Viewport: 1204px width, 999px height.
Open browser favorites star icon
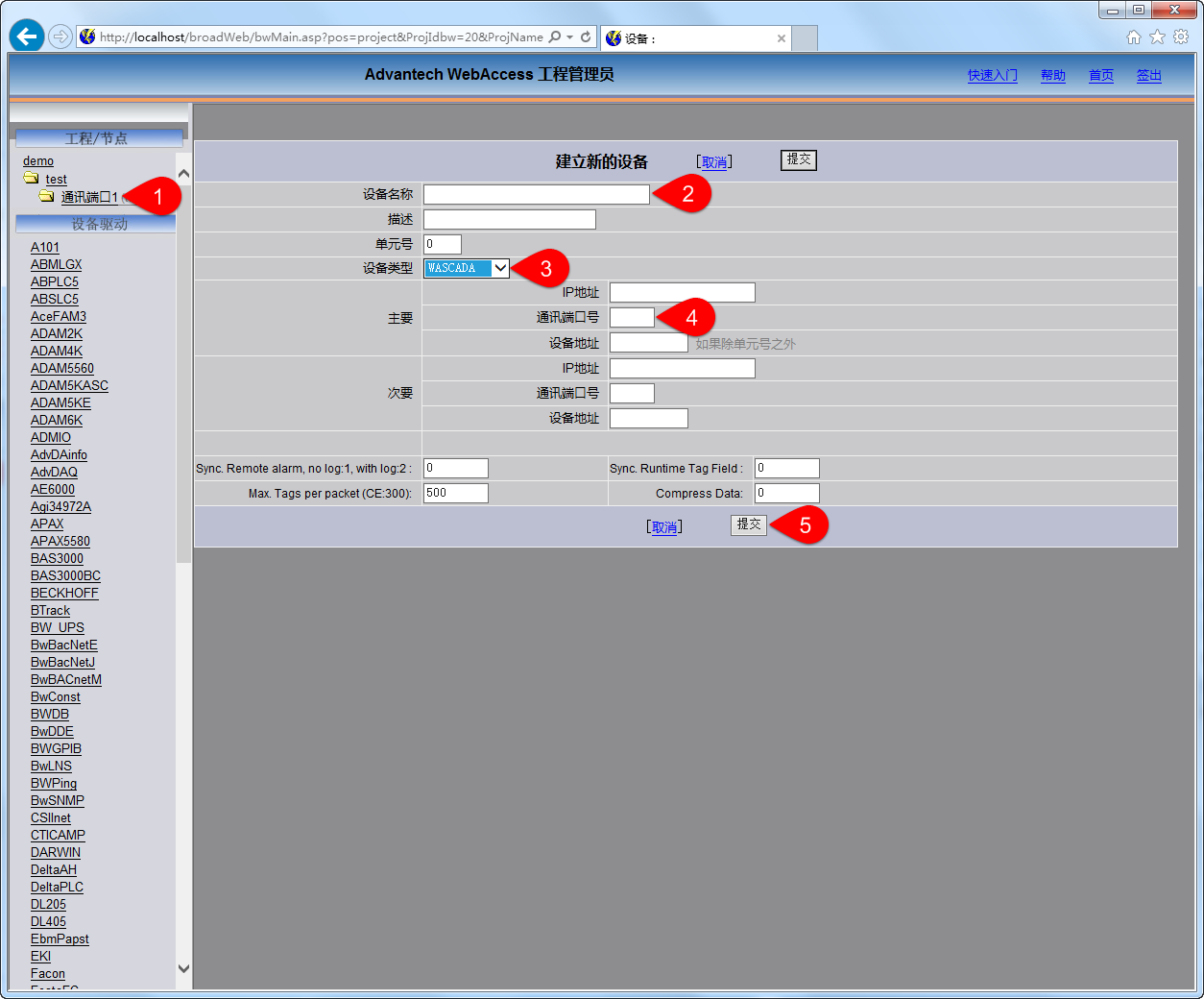(x=1157, y=37)
